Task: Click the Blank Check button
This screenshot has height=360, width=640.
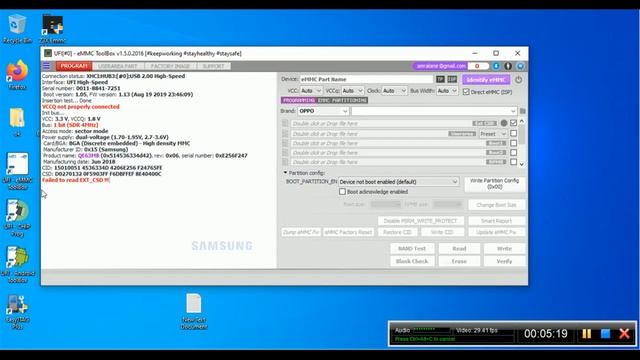Action: click(412, 261)
